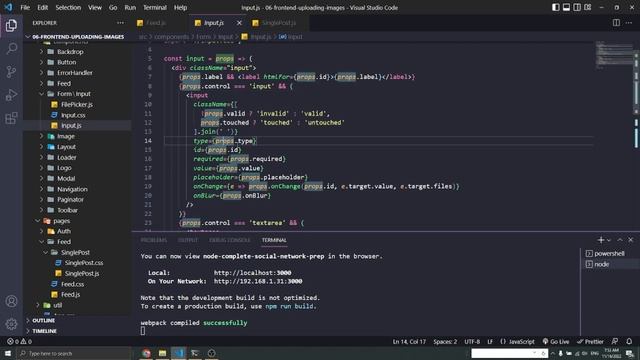The image size is (640, 360).
Task: Open the View menu
Action: tap(95, 7)
